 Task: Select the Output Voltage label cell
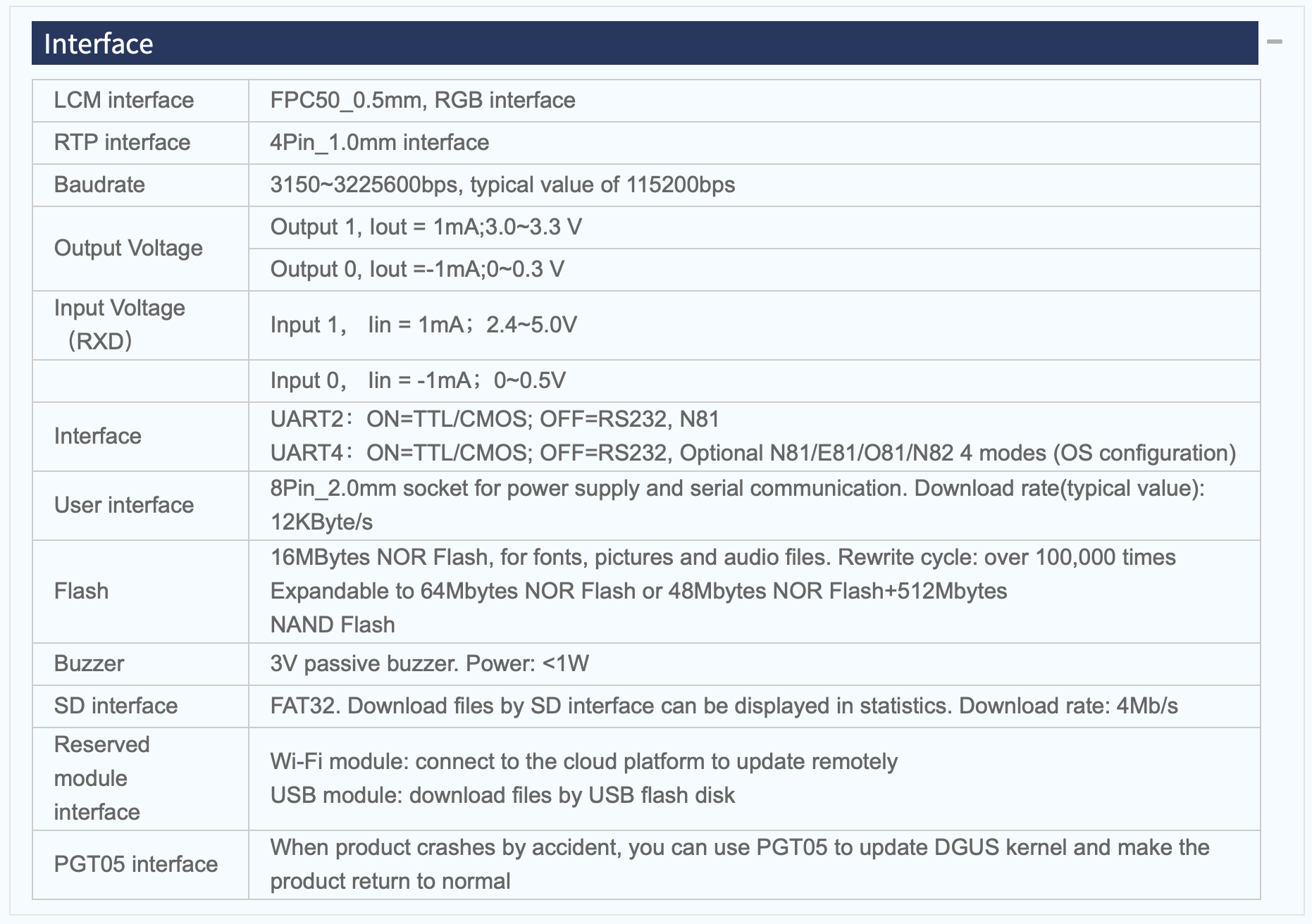(x=140, y=249)
